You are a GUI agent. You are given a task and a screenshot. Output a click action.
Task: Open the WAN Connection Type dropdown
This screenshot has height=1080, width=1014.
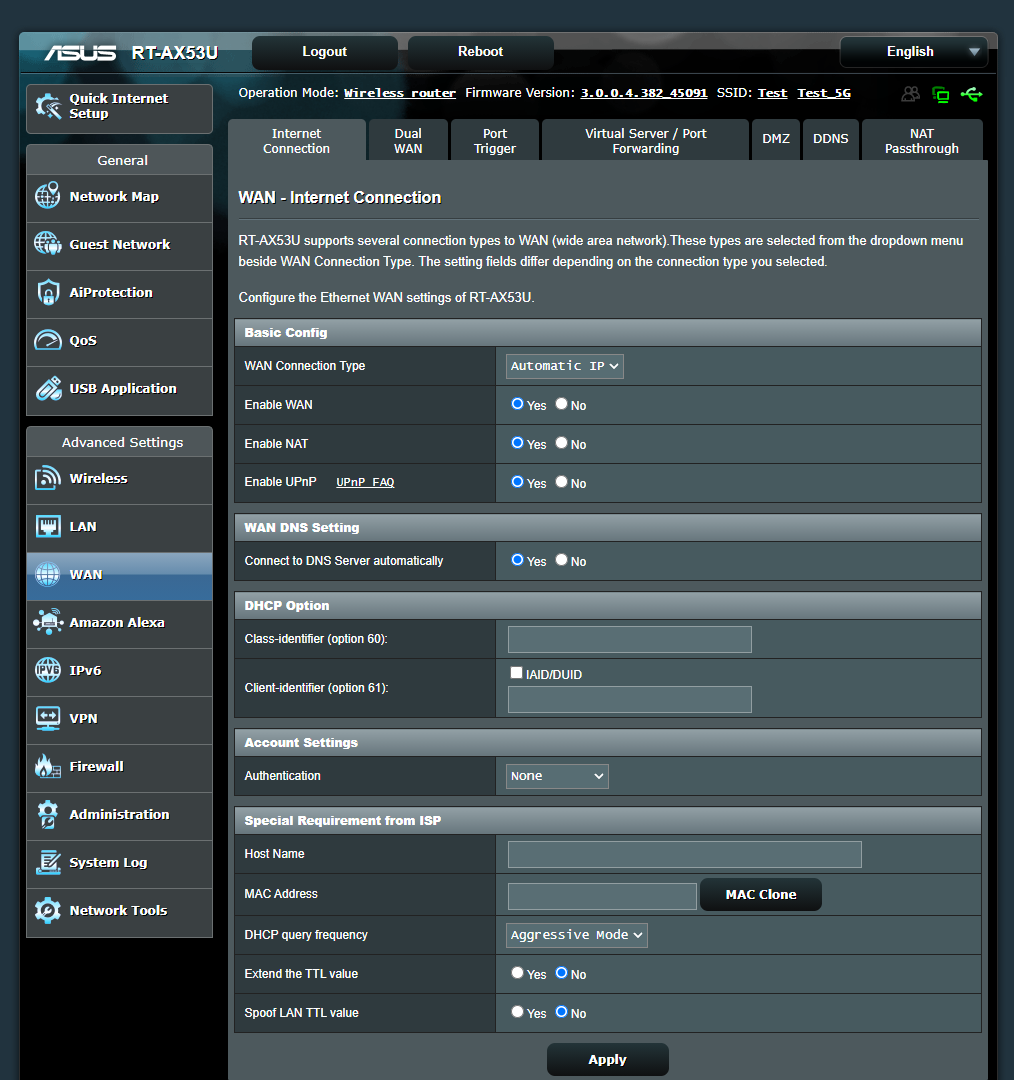pyautogui.click(x=565, y=366)
